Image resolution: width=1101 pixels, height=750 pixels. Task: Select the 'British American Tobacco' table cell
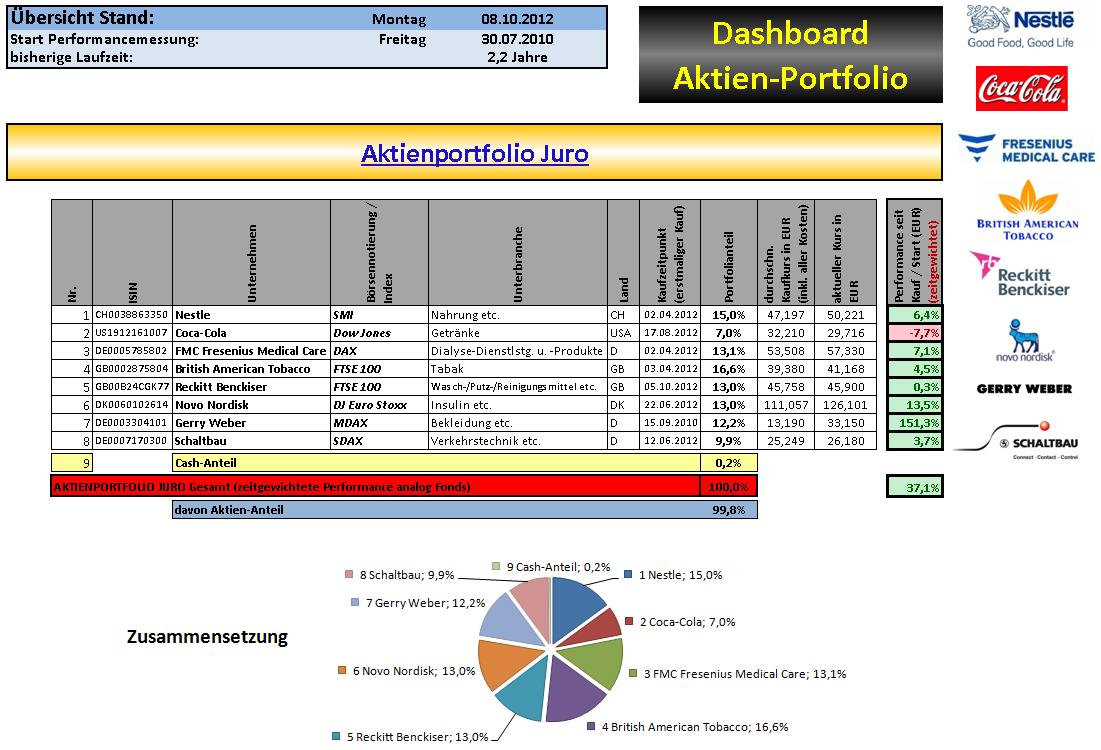[251, 369]
